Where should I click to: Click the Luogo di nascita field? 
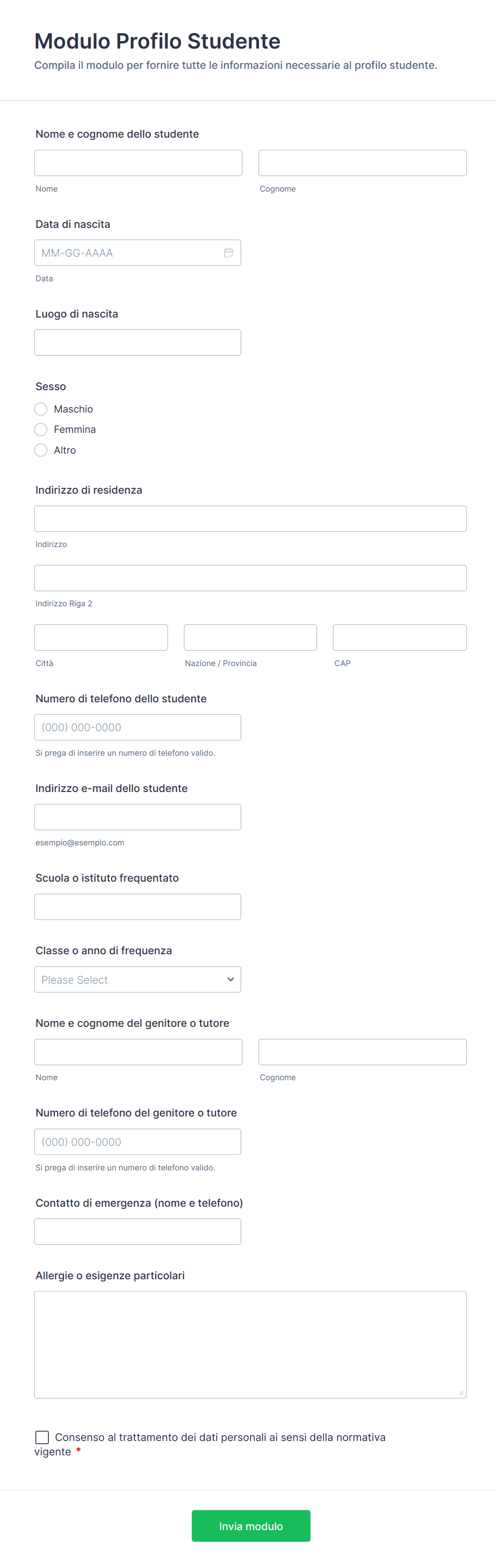[138, 343]
